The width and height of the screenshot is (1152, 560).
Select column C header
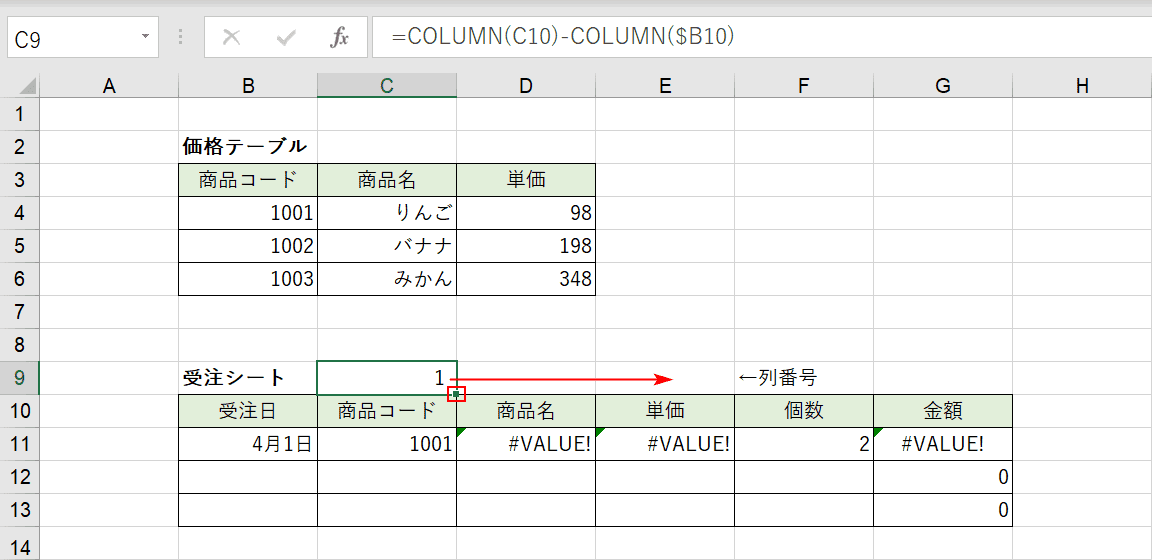(386, 86)
